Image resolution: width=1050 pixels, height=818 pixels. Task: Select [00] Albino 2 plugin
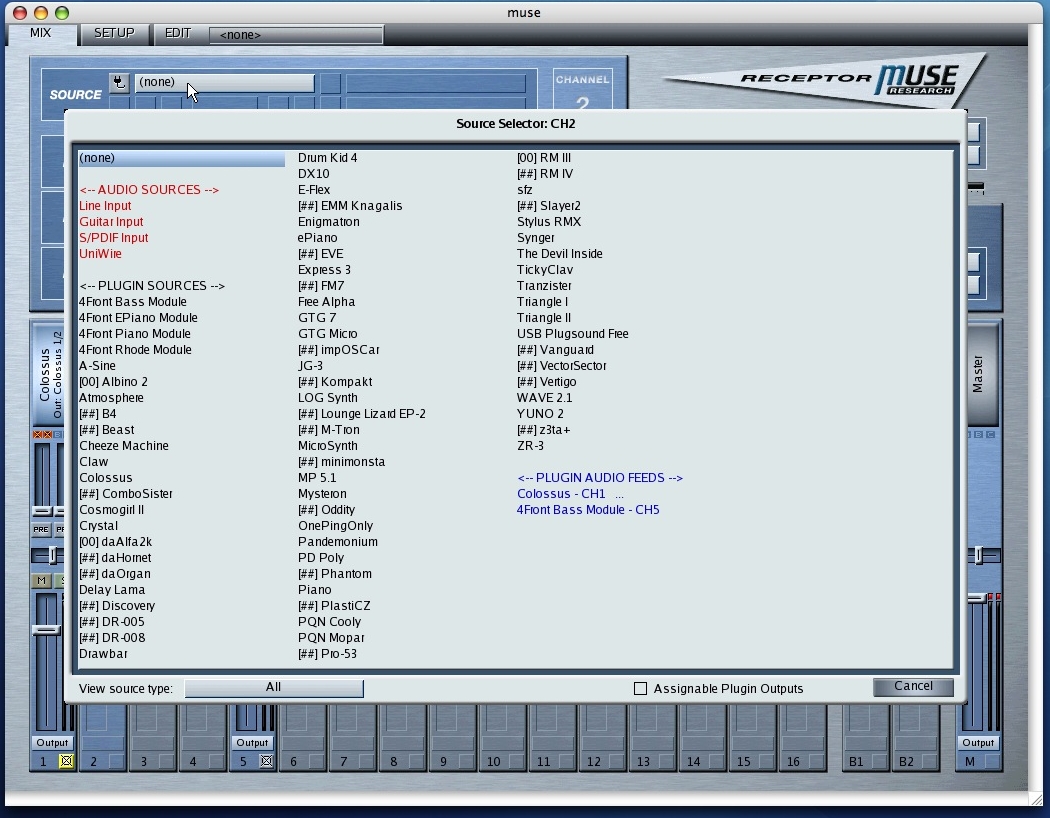point(113,382)
